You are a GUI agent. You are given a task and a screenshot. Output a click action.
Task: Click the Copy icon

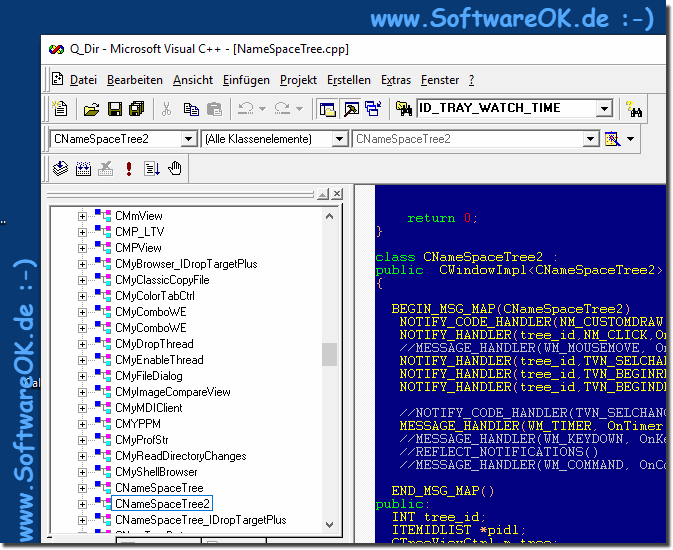pos(191,109)
